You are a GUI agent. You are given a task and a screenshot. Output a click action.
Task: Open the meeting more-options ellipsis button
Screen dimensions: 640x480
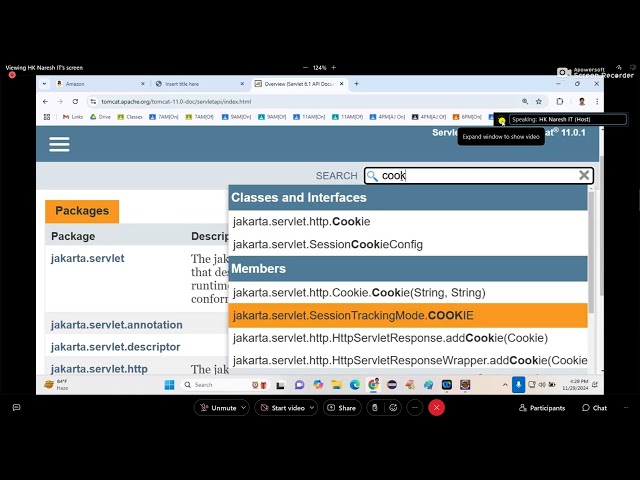pos(415,407)
